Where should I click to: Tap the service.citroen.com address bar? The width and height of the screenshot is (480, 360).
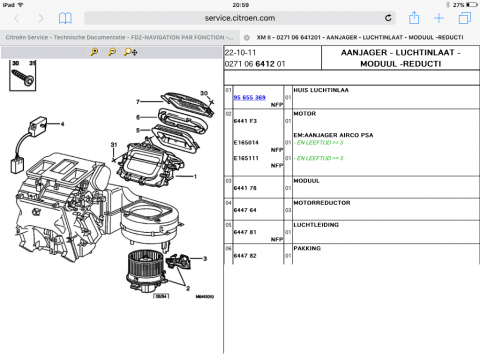click(240, 18)
